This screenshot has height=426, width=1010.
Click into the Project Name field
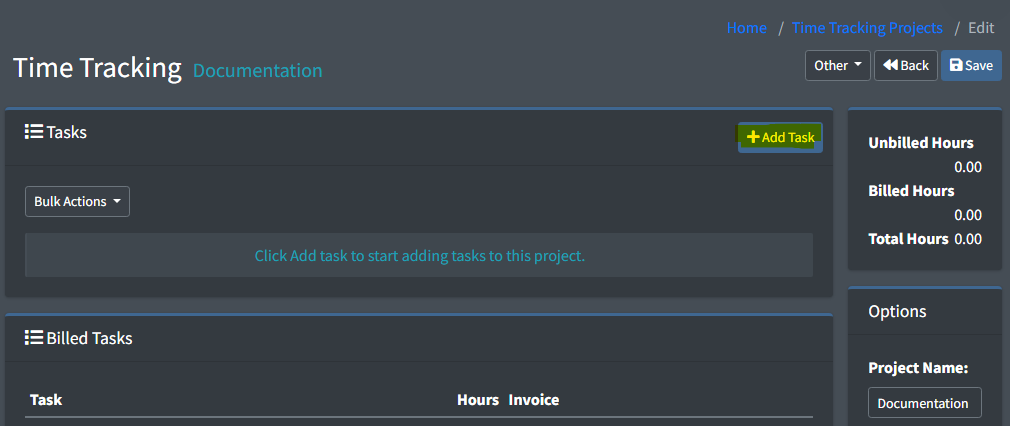coord(924,403)
